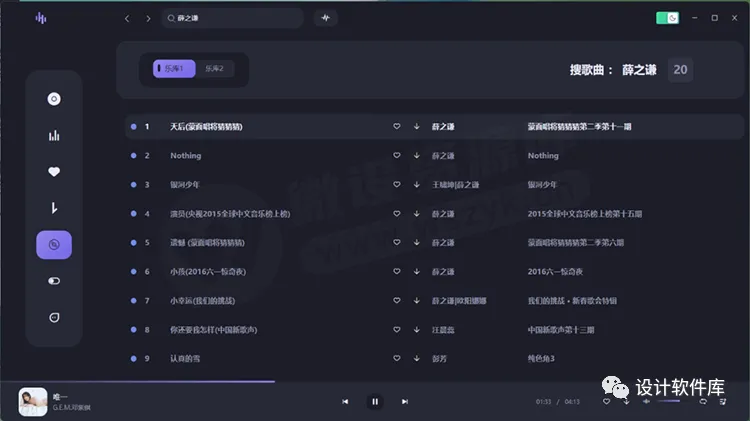Viewport: 750px width, 421px height.
Task: Open the album name Nothing in row 2
Action: (543, 155)
